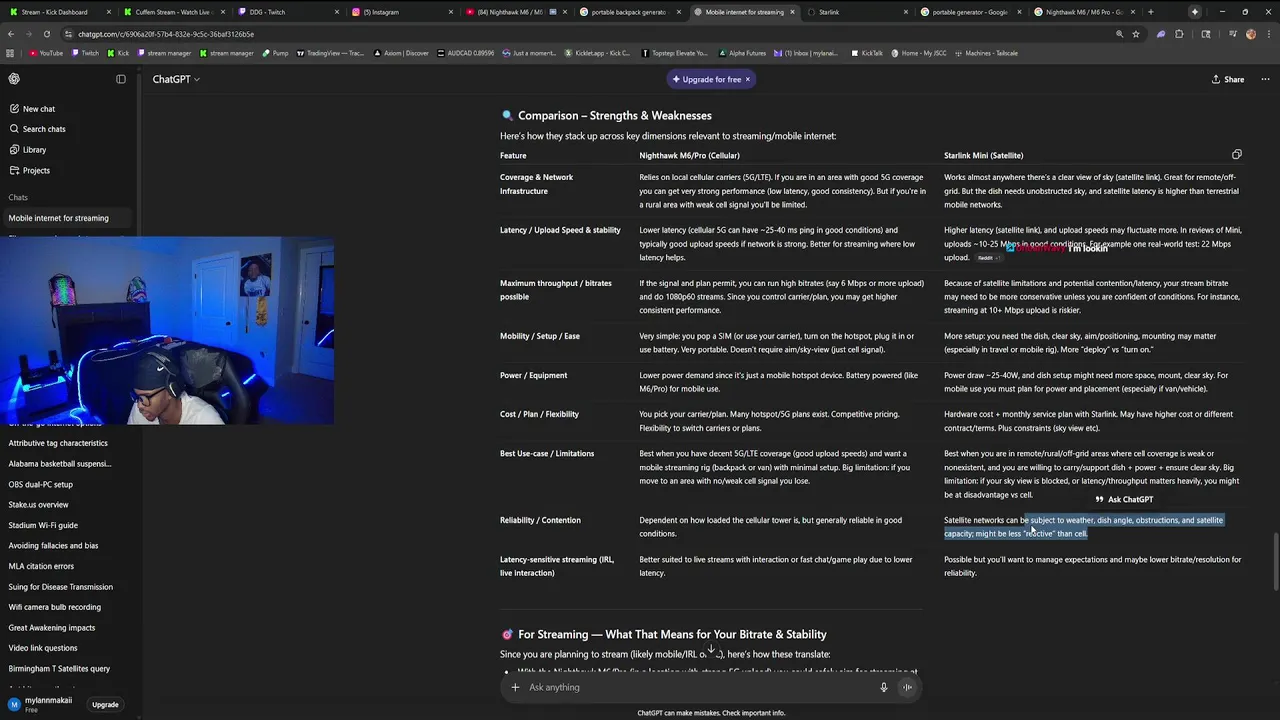
Task: Close the Mobile internet for streaming tab
Action: tap(793, 12)
